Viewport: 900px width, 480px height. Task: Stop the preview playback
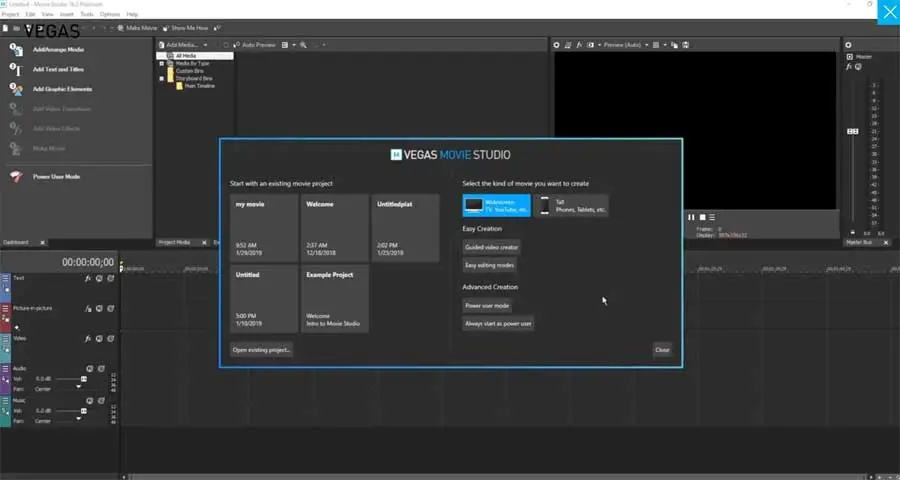pyautogui.click(x=702, y=218)
